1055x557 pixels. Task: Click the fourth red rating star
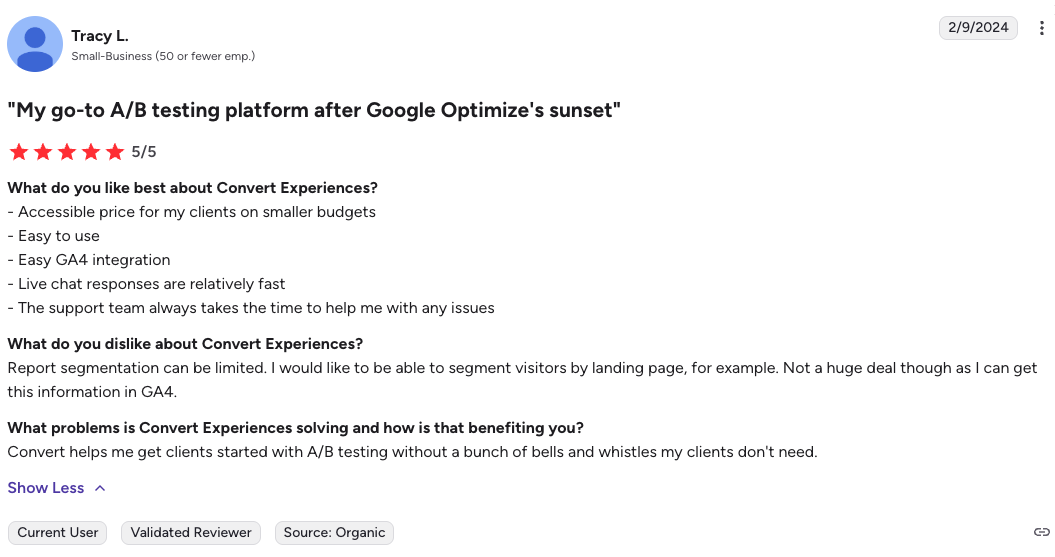[x=91, y=152]
